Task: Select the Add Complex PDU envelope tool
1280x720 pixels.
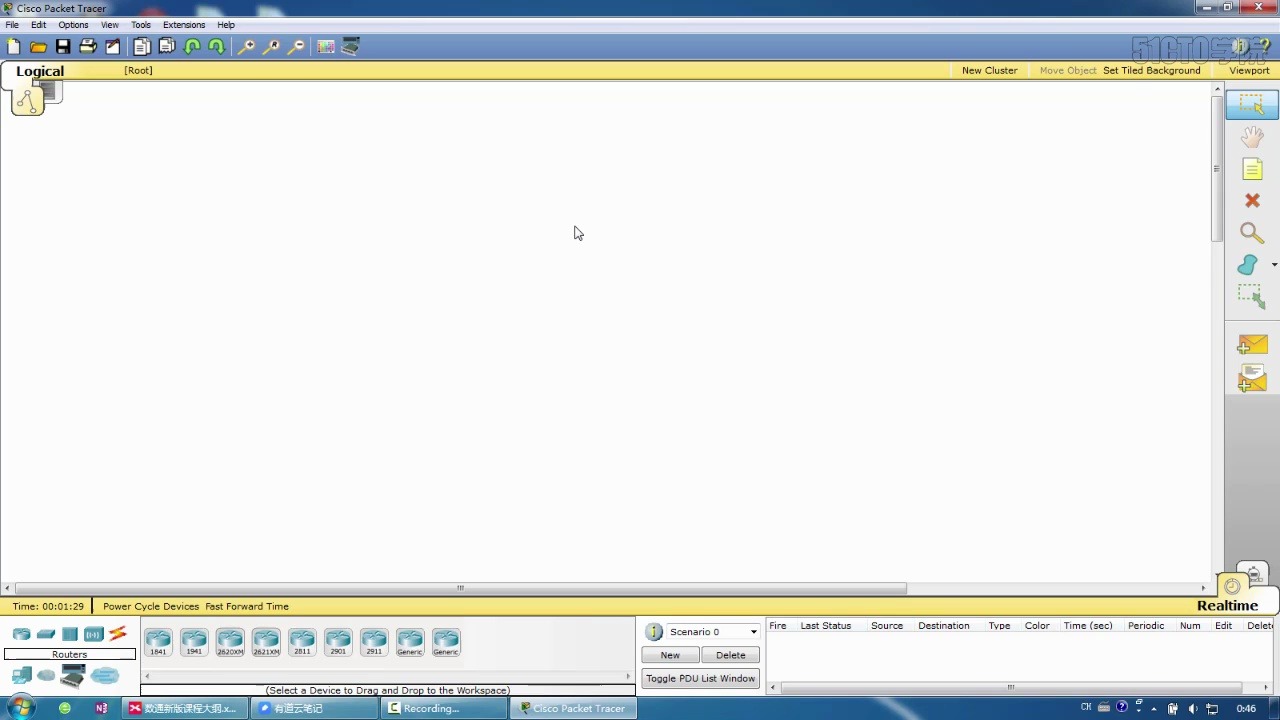Action: (x=1252, y=378)
